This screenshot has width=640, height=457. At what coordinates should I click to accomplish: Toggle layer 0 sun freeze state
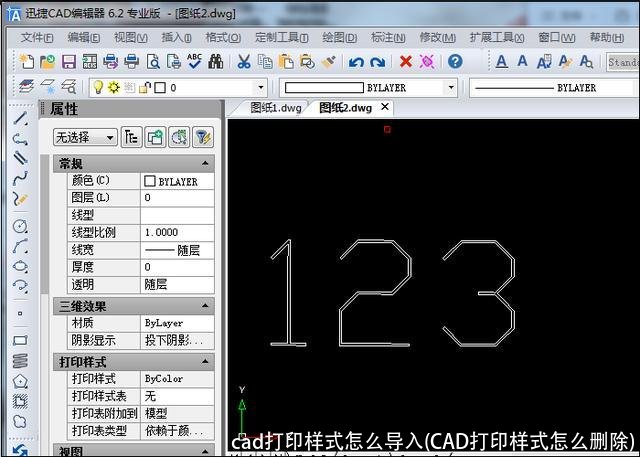click(x=114, y=87)
